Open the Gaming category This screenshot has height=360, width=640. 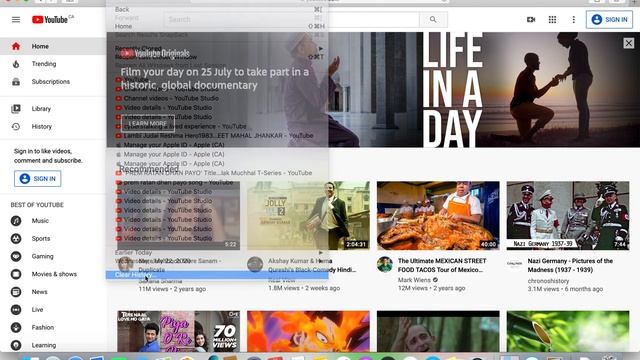coord(53,256)
